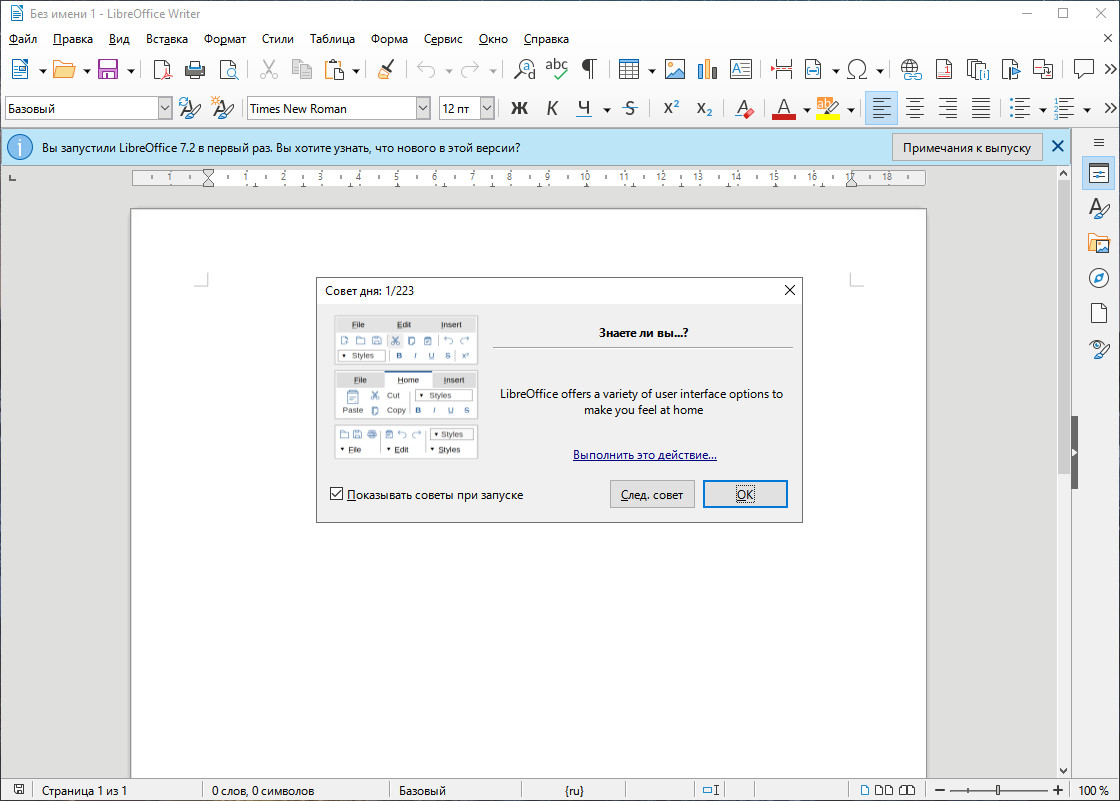Open the sidebar Gallery panel
Screen dimensions: 1120x801
(1099, 243)
